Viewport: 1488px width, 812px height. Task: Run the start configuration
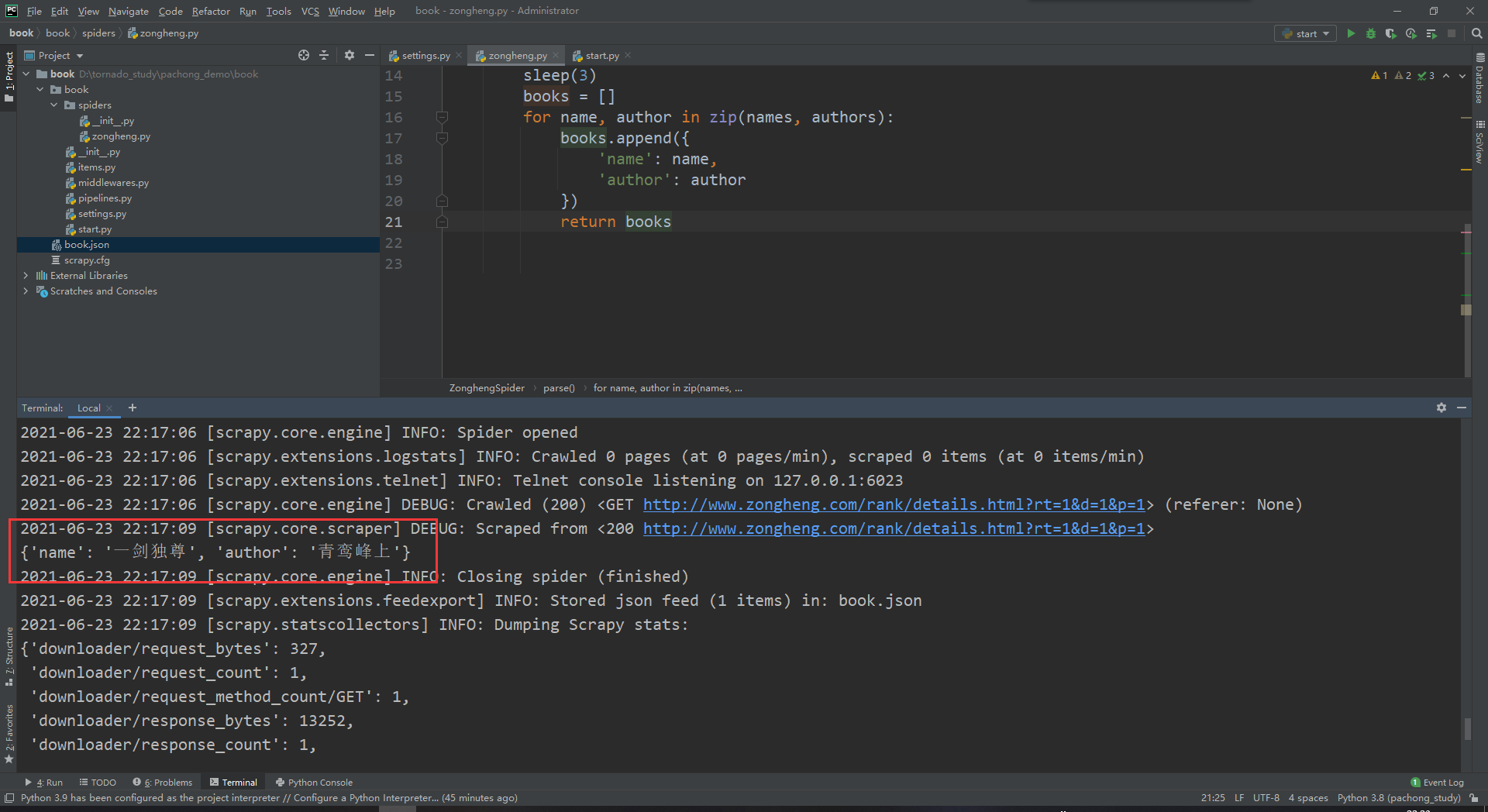click(x=1351, y=33)
